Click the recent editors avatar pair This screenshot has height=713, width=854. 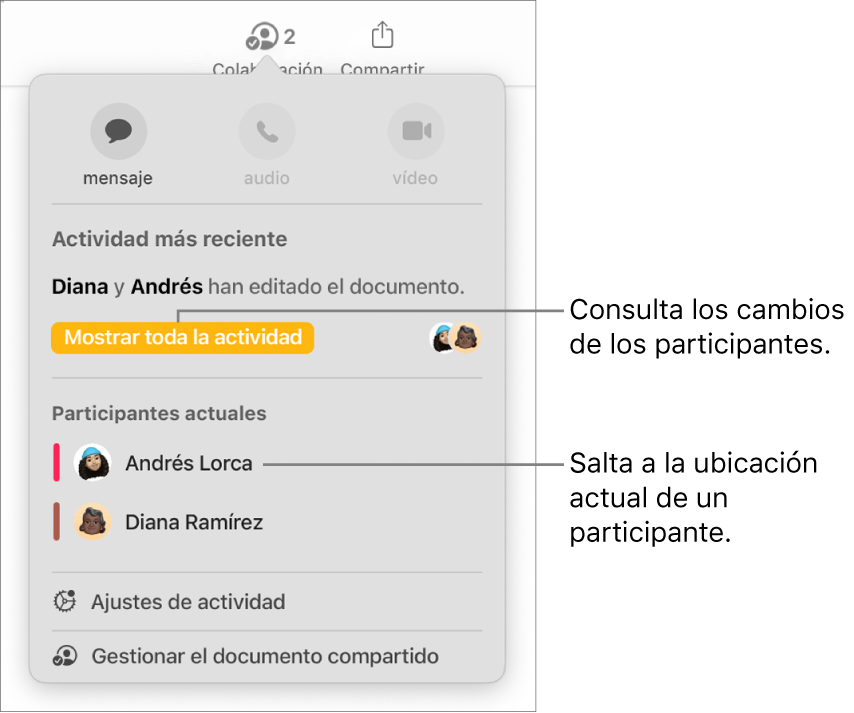pyautogui.click(x=455, y=338)
